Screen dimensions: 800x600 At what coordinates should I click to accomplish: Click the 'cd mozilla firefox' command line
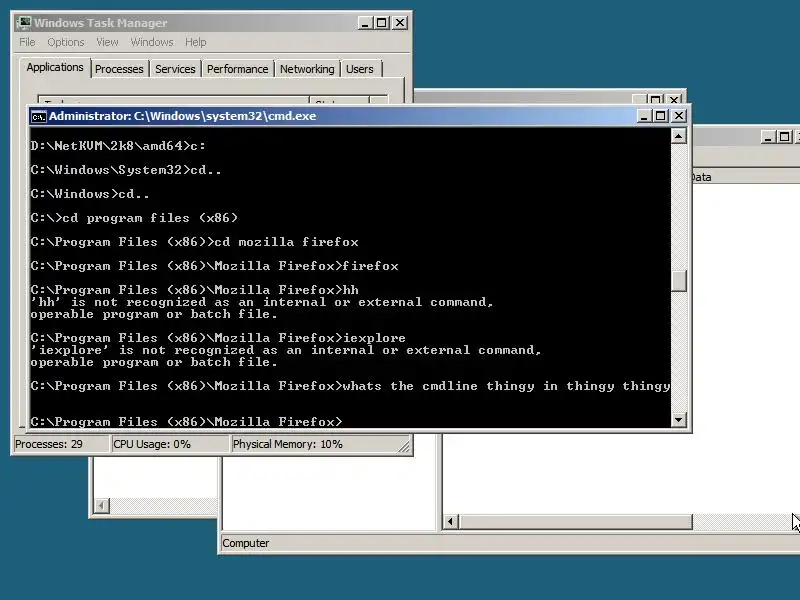tap(194, 242)
